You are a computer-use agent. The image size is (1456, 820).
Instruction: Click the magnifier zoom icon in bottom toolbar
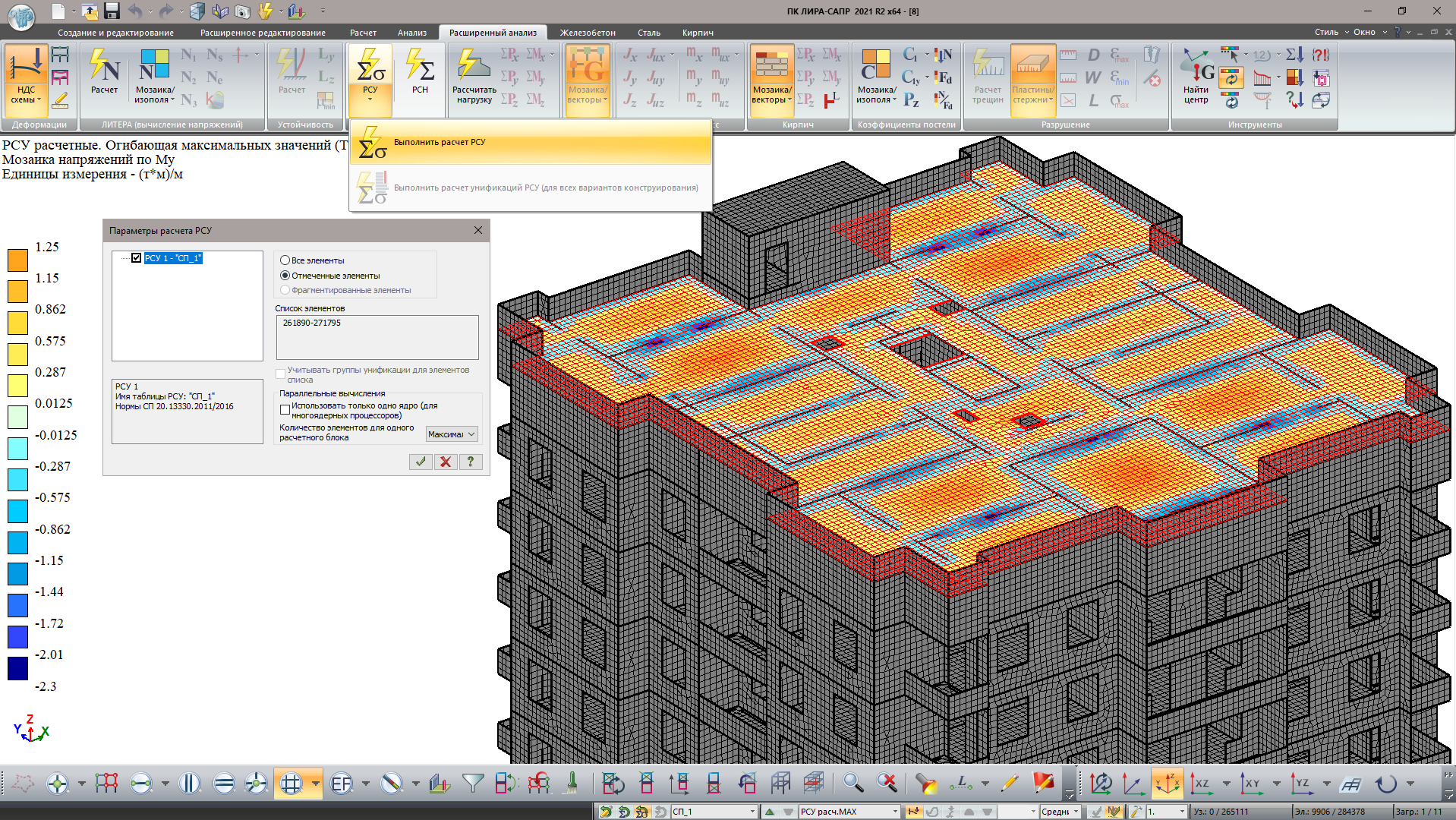tap(852, 783)
